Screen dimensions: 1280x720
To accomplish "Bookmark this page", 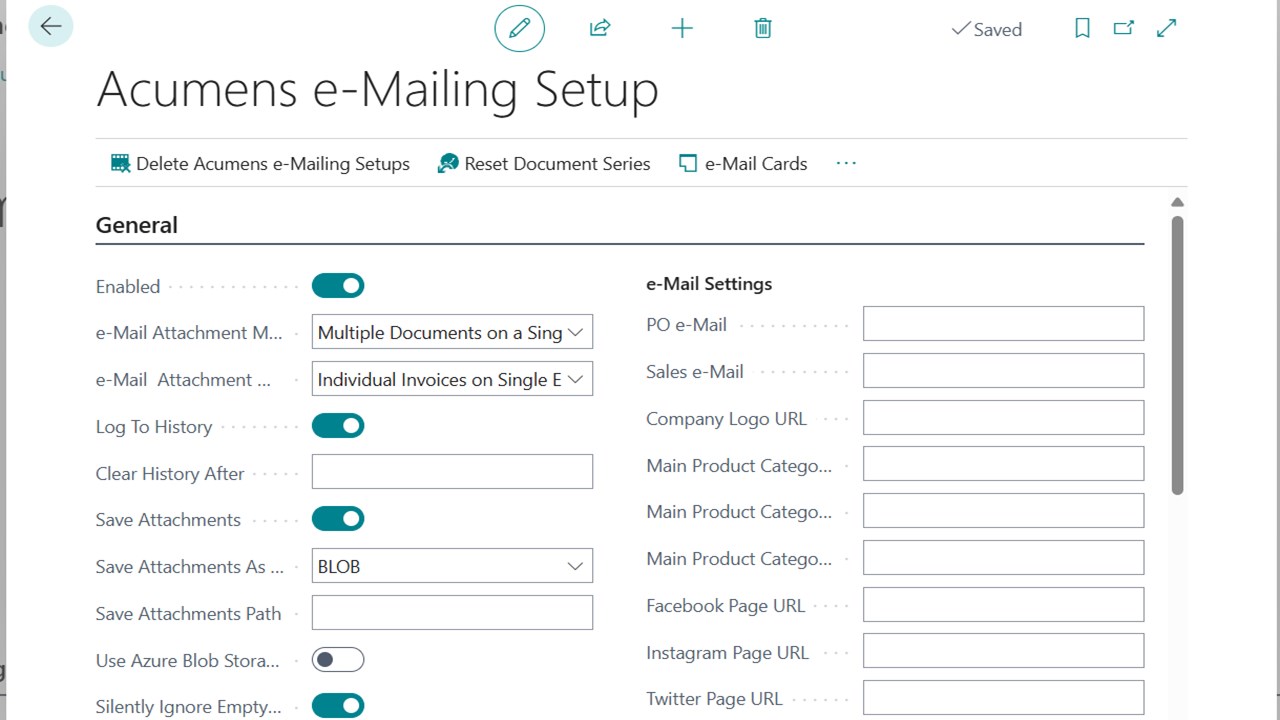I will pos(1082,28).
